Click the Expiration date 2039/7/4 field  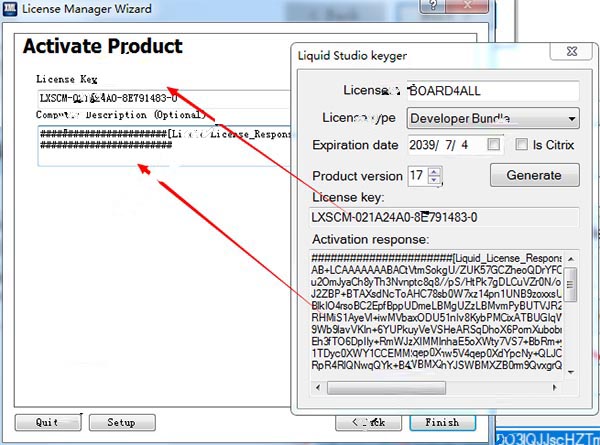pyautogui.click(x=455, y=145)
